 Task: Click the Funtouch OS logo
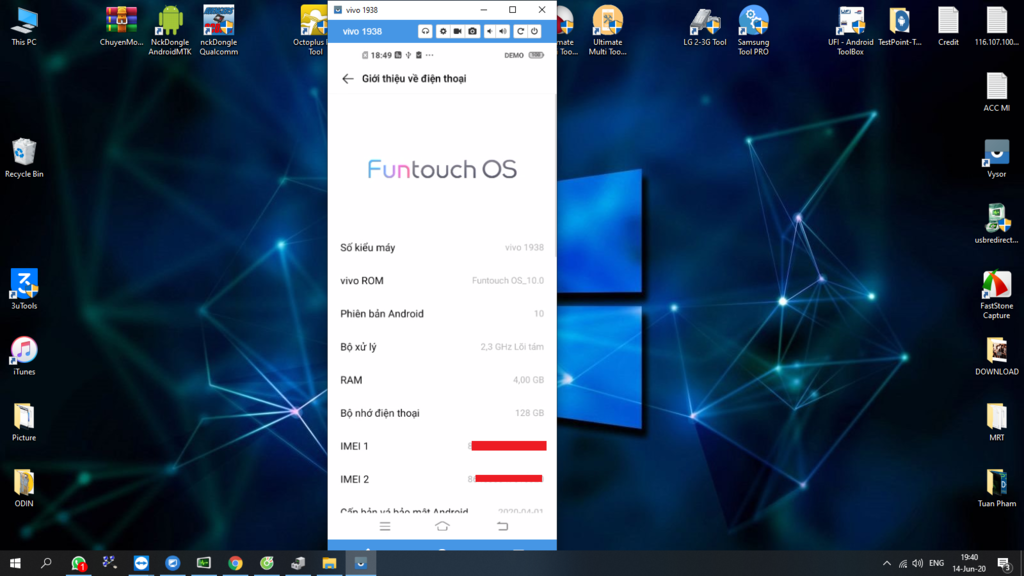point(442,169)
